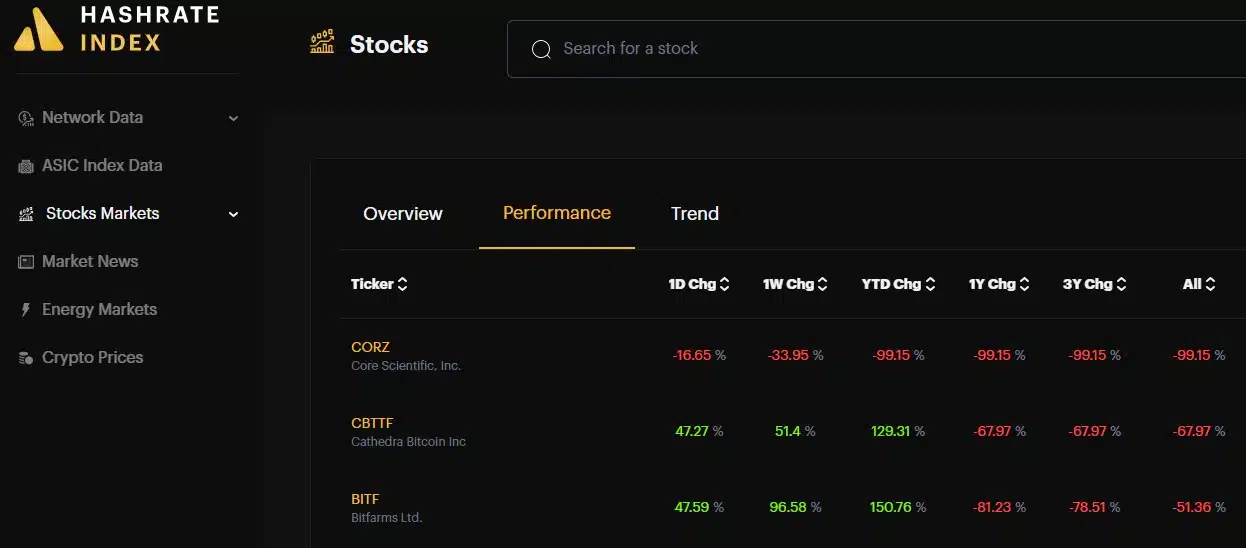Click the Stocks Markets chart icon
1246x548 pixels.
click(26, 214)
